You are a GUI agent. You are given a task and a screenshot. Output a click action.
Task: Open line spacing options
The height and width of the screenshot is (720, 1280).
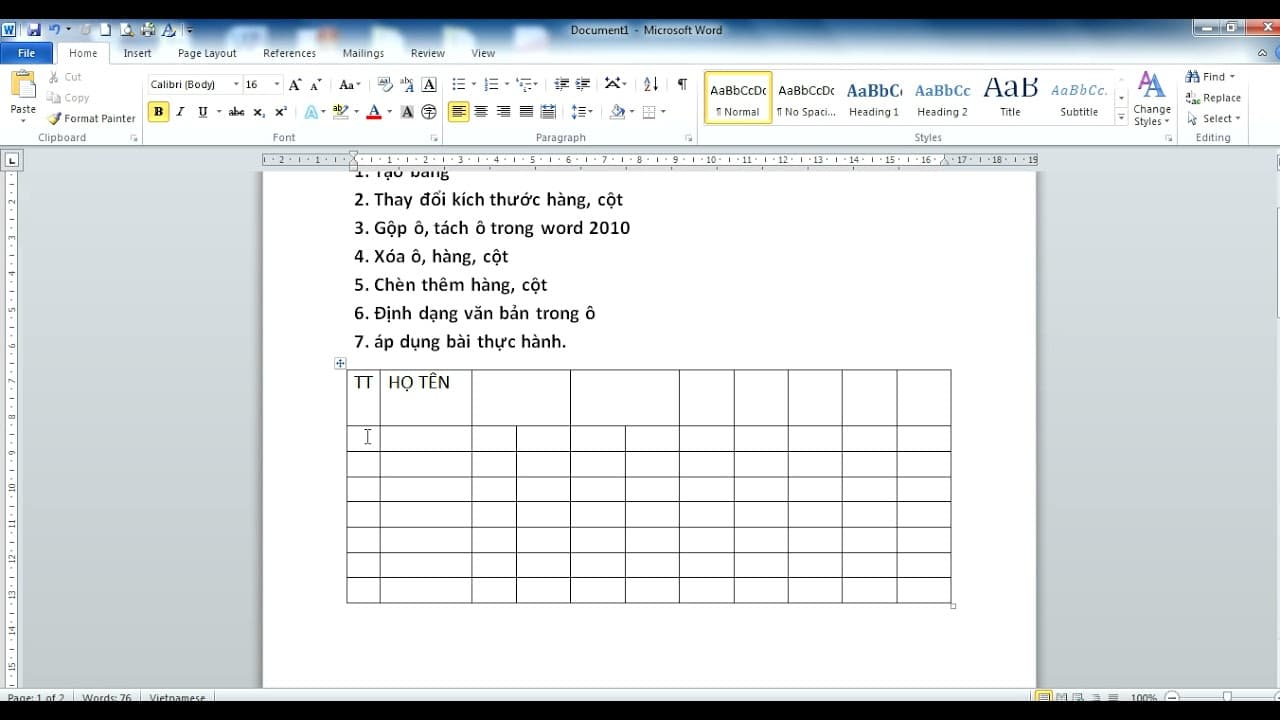[581, 112]
